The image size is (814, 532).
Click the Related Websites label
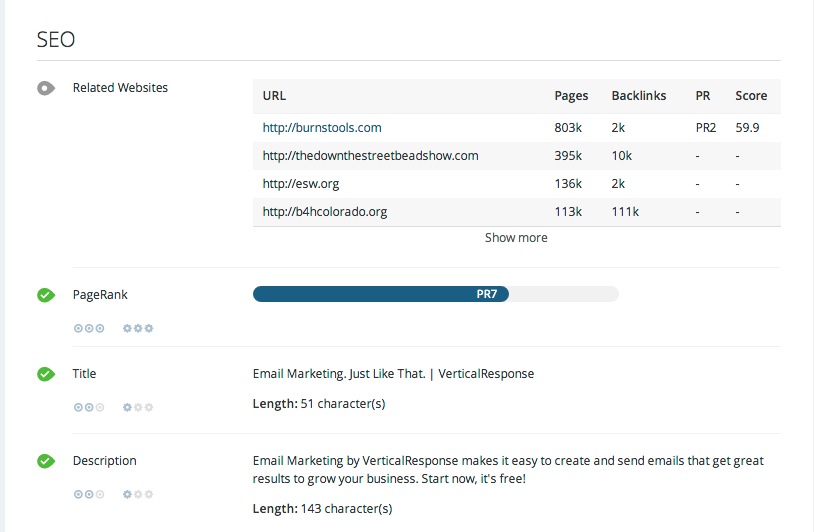pos(120,88)
